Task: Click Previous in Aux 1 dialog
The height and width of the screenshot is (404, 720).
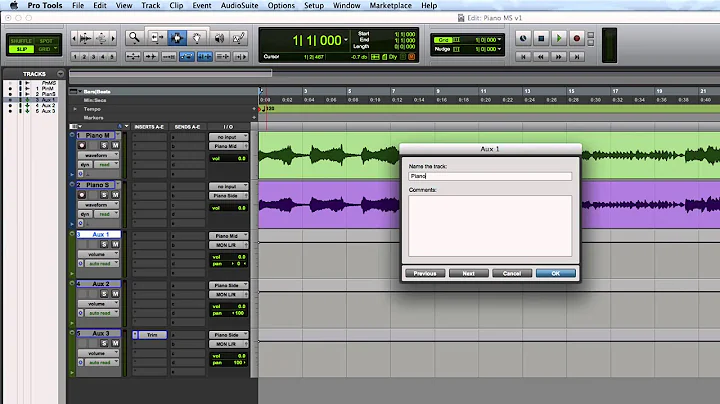Action: click(425, 273)
